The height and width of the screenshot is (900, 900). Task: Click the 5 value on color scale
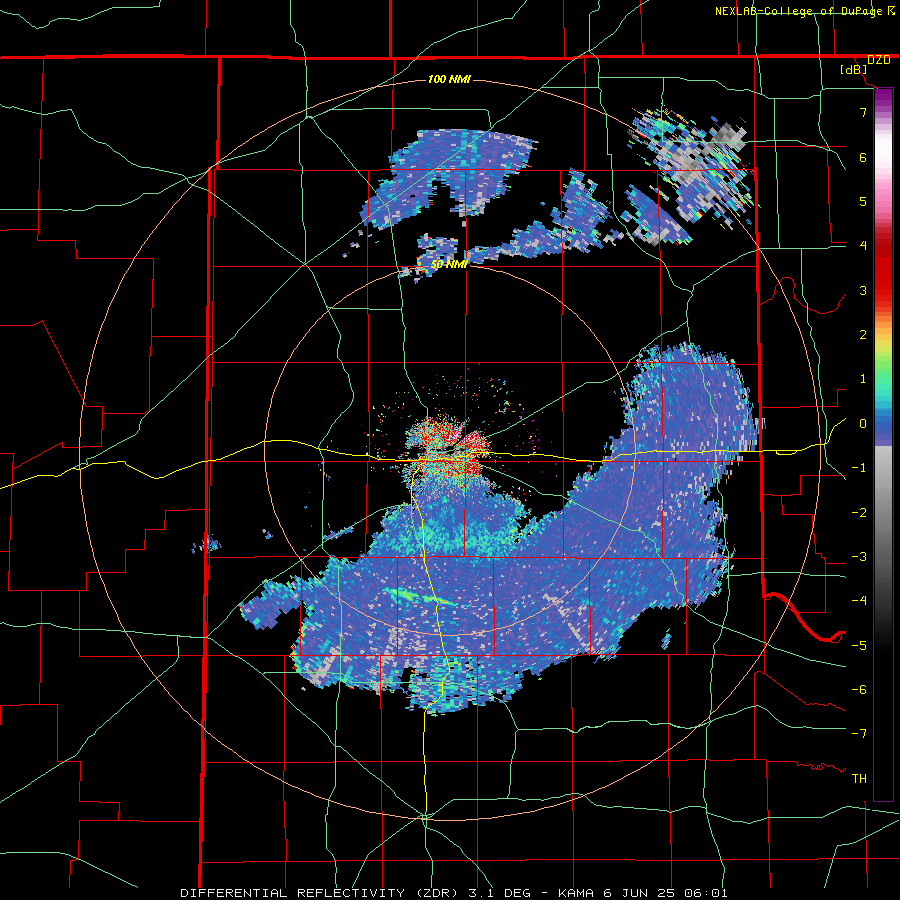(x=863, y=201)
